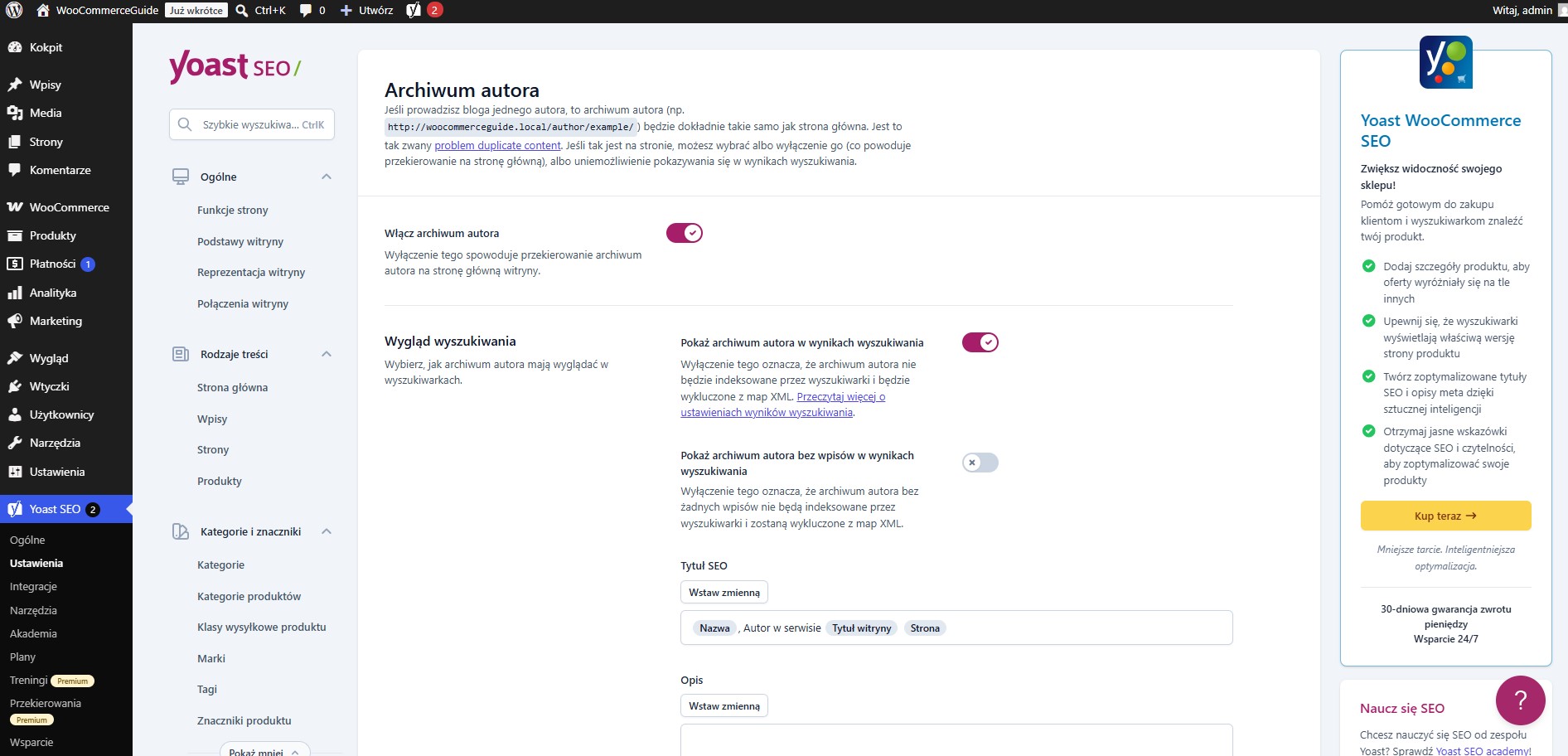Open the purple help question mark button
The height and width of the screenshot is (756, 1568).
[1520, 700]
